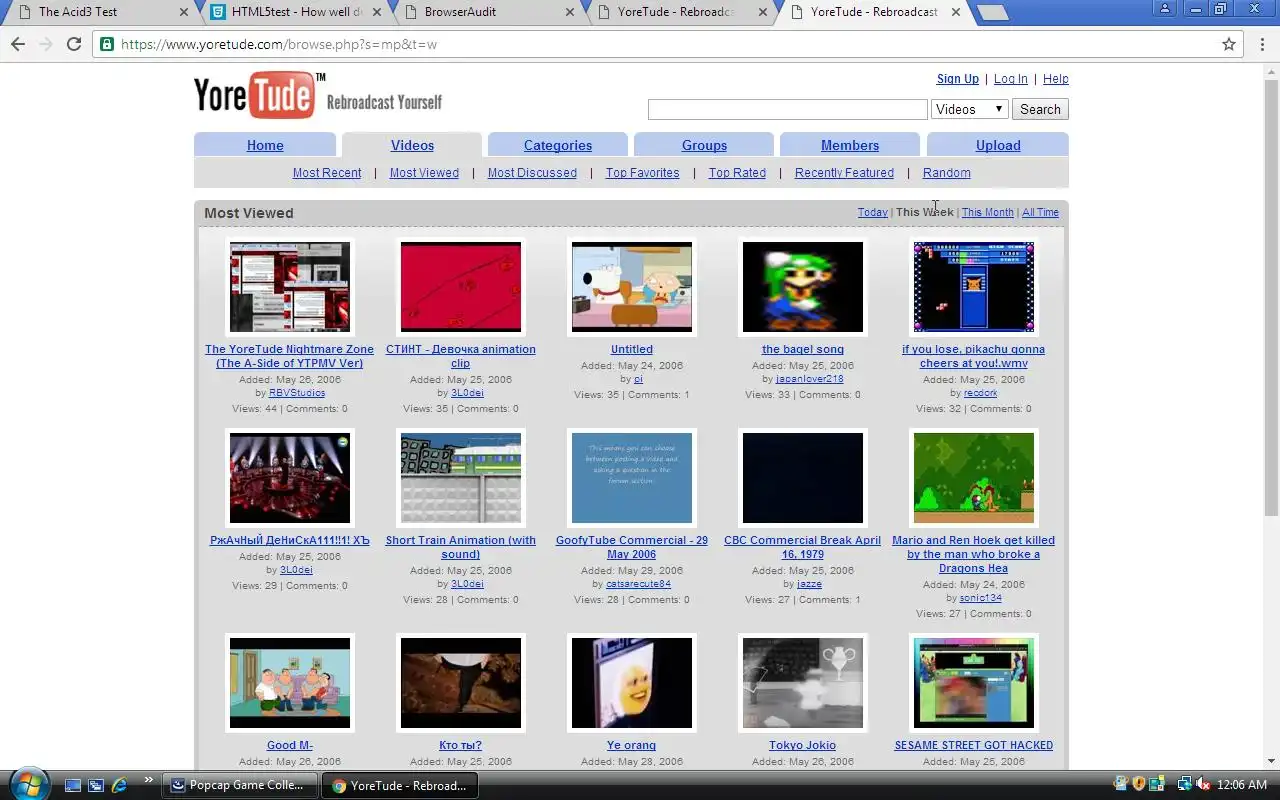This screenshot has width=1280, height=800.
Task: Open SESAME STREET GOT HACKED link
Action: [974, 745]
